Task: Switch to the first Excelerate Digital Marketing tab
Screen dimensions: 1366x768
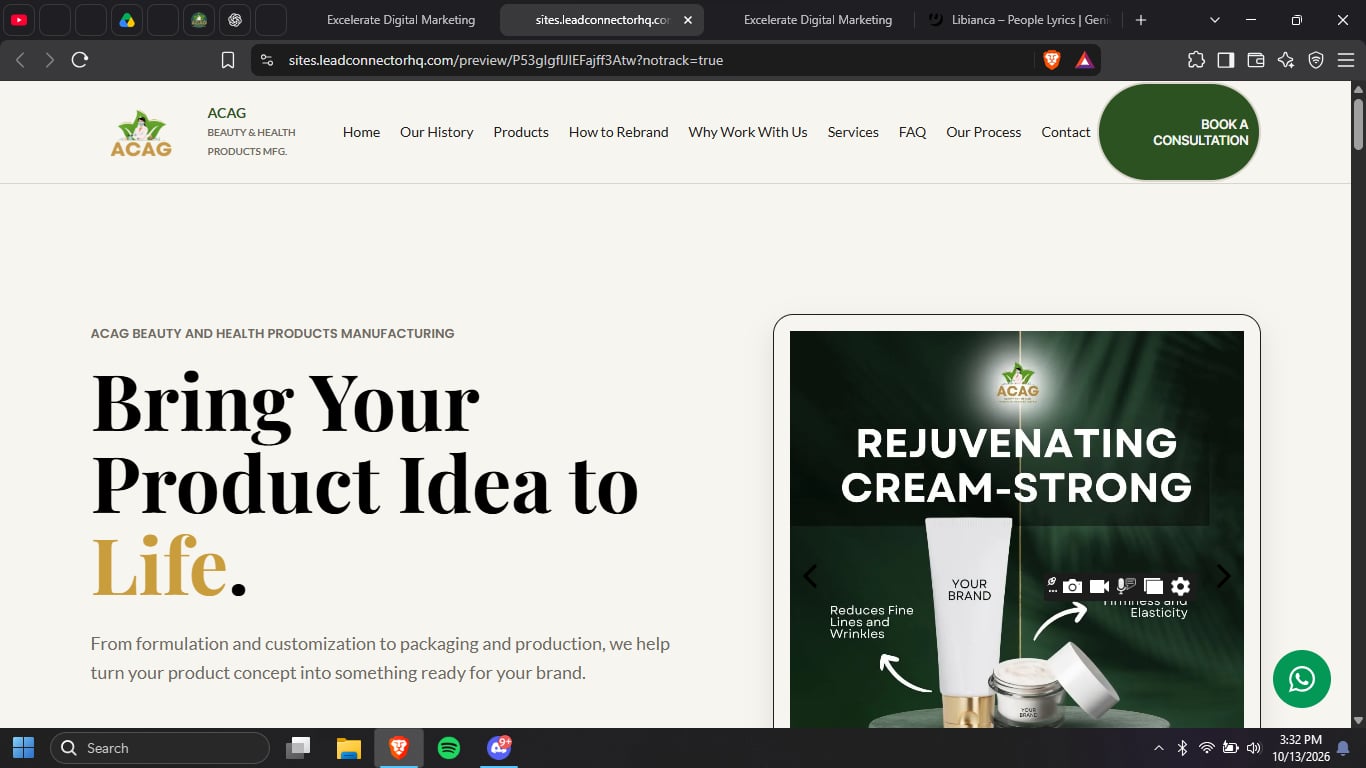Action: [400, 20]
